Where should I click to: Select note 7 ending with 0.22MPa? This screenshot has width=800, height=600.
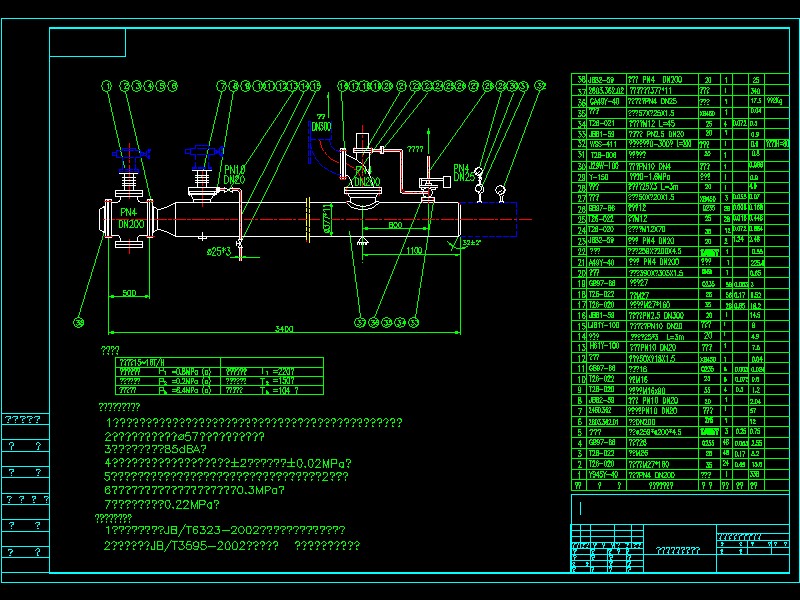(162, 505)
